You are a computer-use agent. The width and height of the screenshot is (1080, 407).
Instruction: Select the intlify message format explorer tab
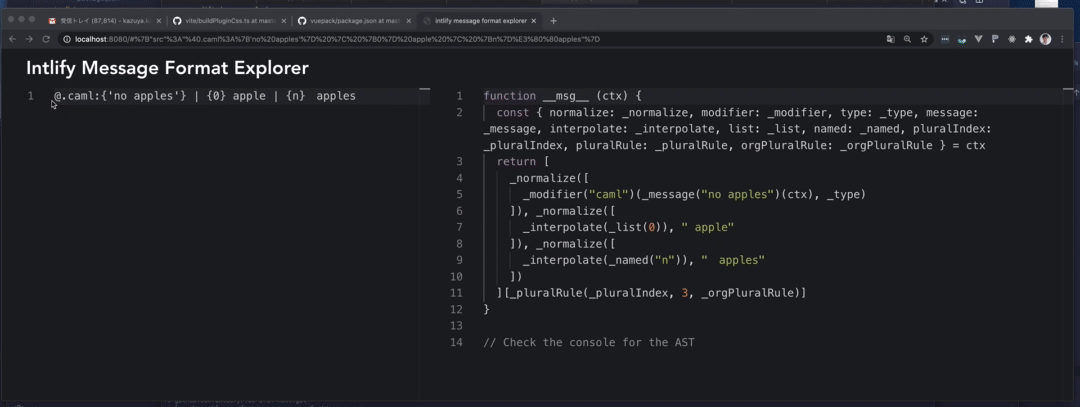click(479, 21)
